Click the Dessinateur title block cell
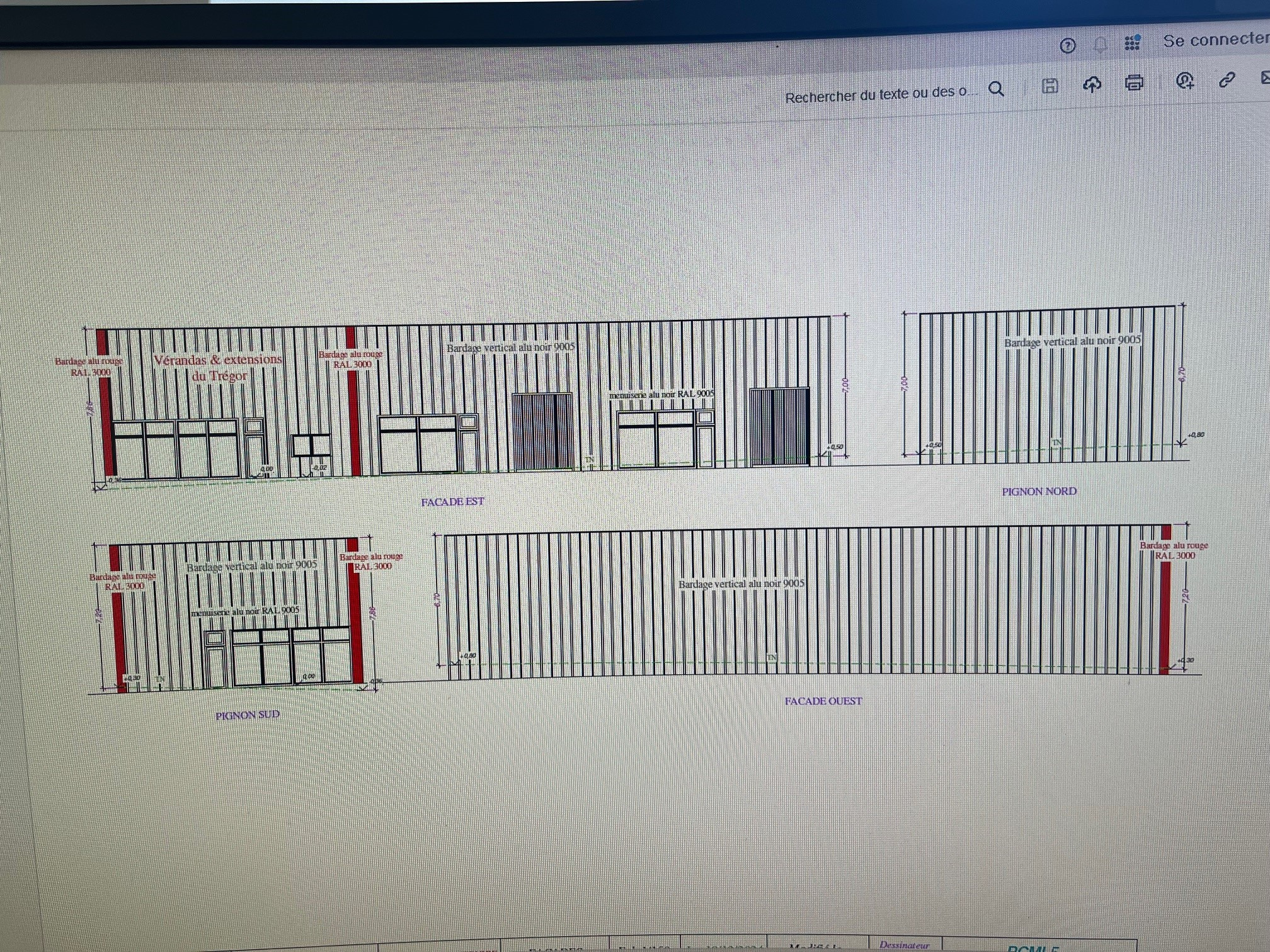The height and width of the screenshot is (952, 1270). [x=904, y=945]
